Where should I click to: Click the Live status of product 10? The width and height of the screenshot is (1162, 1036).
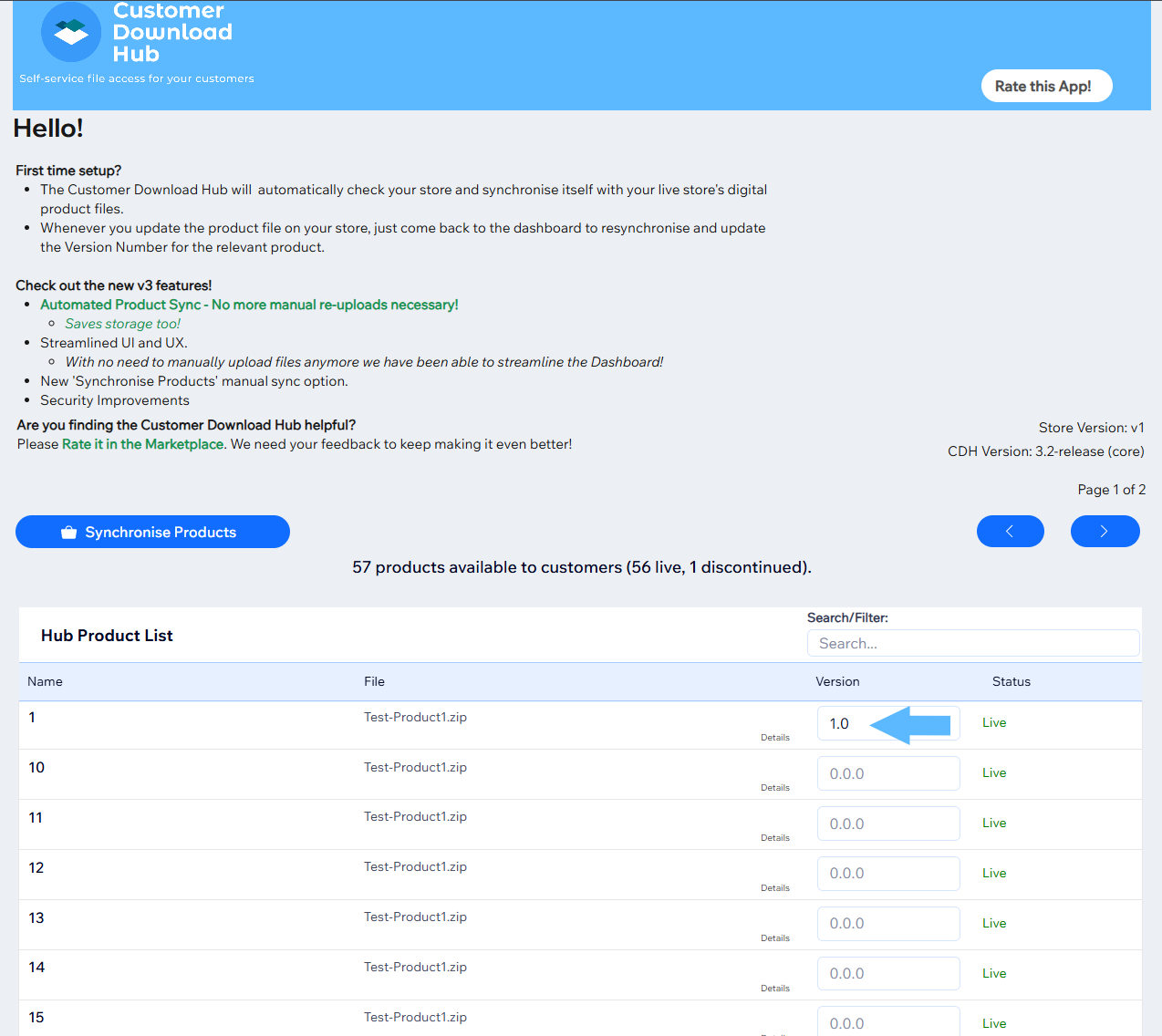point(994,772)
